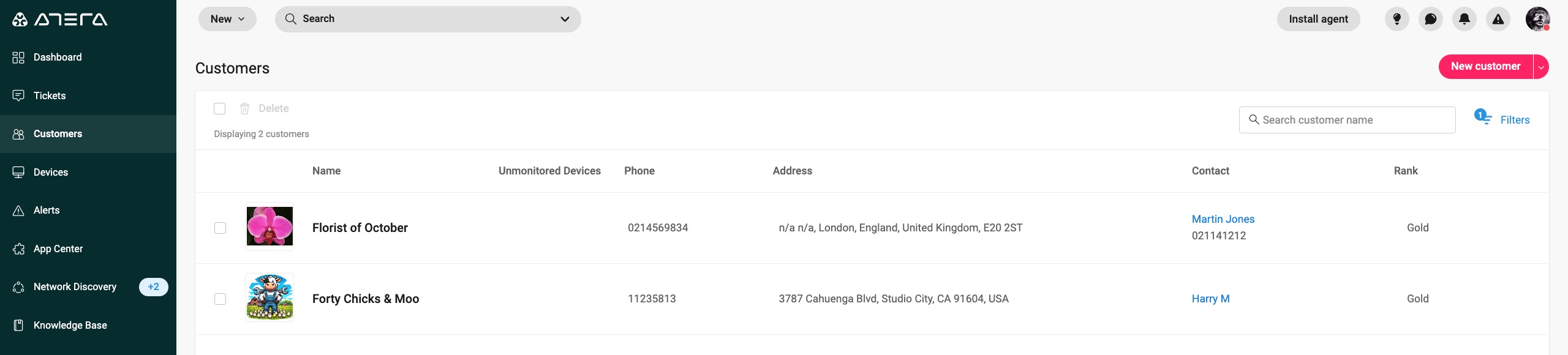
Task: Open the lightbulb tips icon
Action: pos(1396,19)
